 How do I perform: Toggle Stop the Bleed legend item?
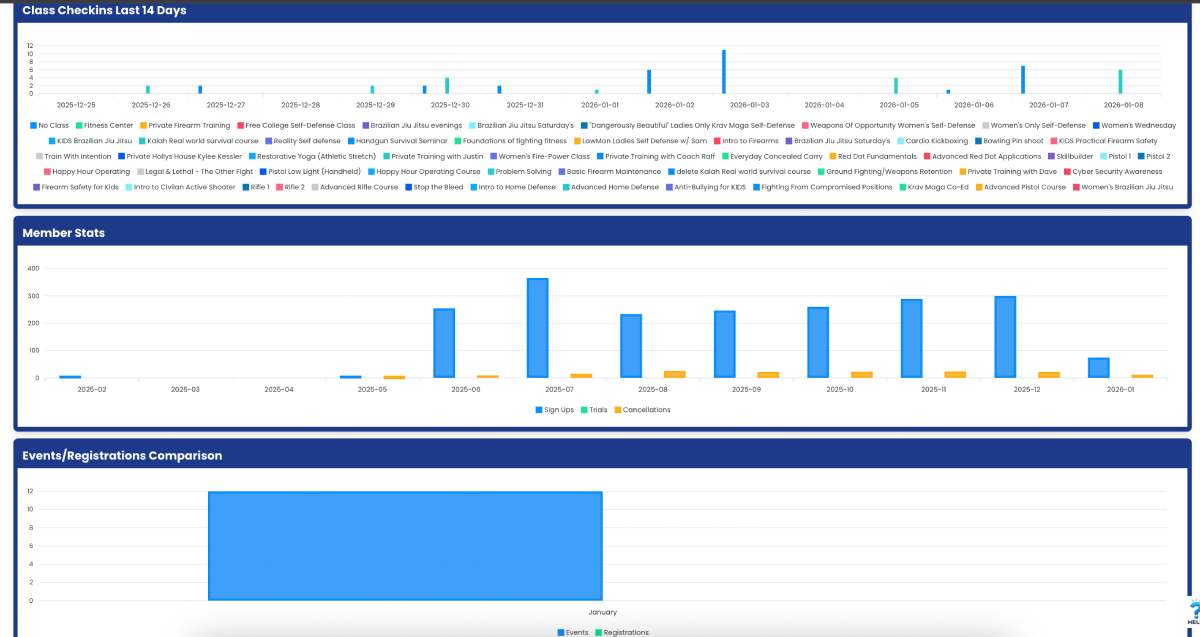tap(434, 187)
